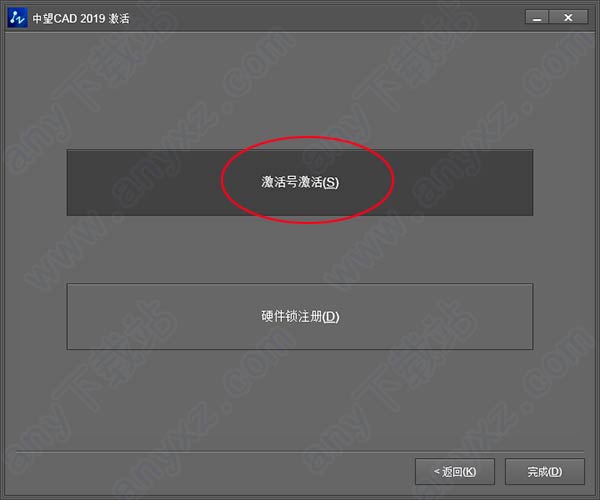
Task: Click the 中望CAD 2019 激活 title text
Action: (x=81, y=18)
